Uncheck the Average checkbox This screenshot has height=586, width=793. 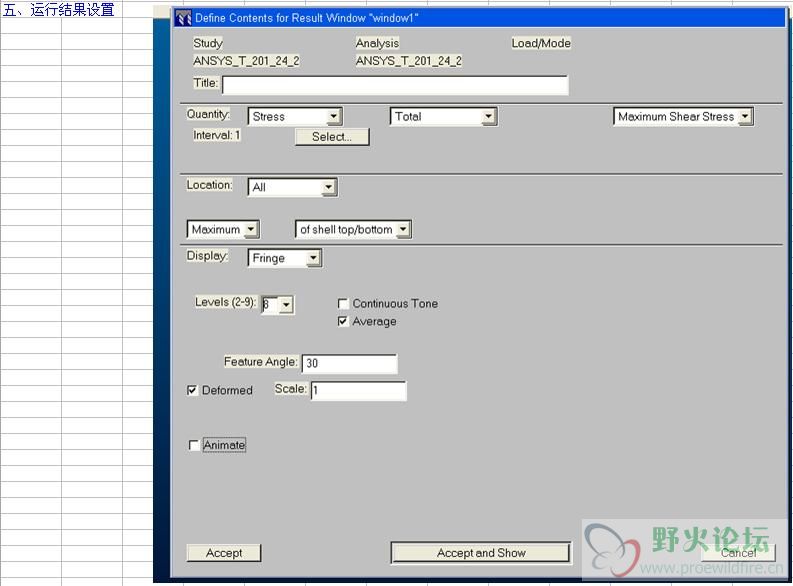coord(343,321)
